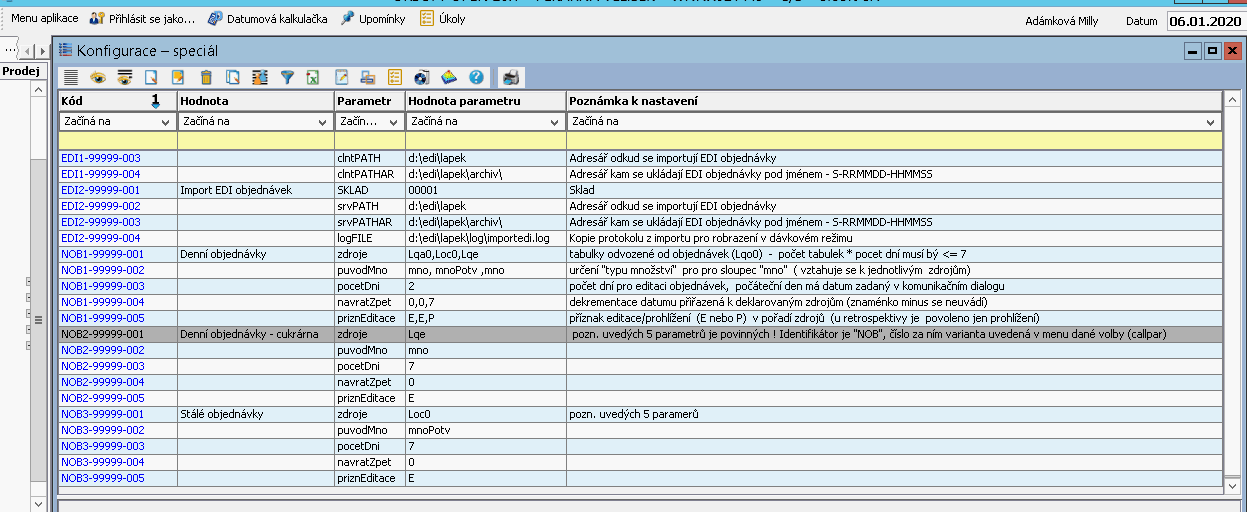This screenshot has height=512, width=1247.
Task: Open the Datumová kalkulačka tool
Action: [x=267, y=19]
